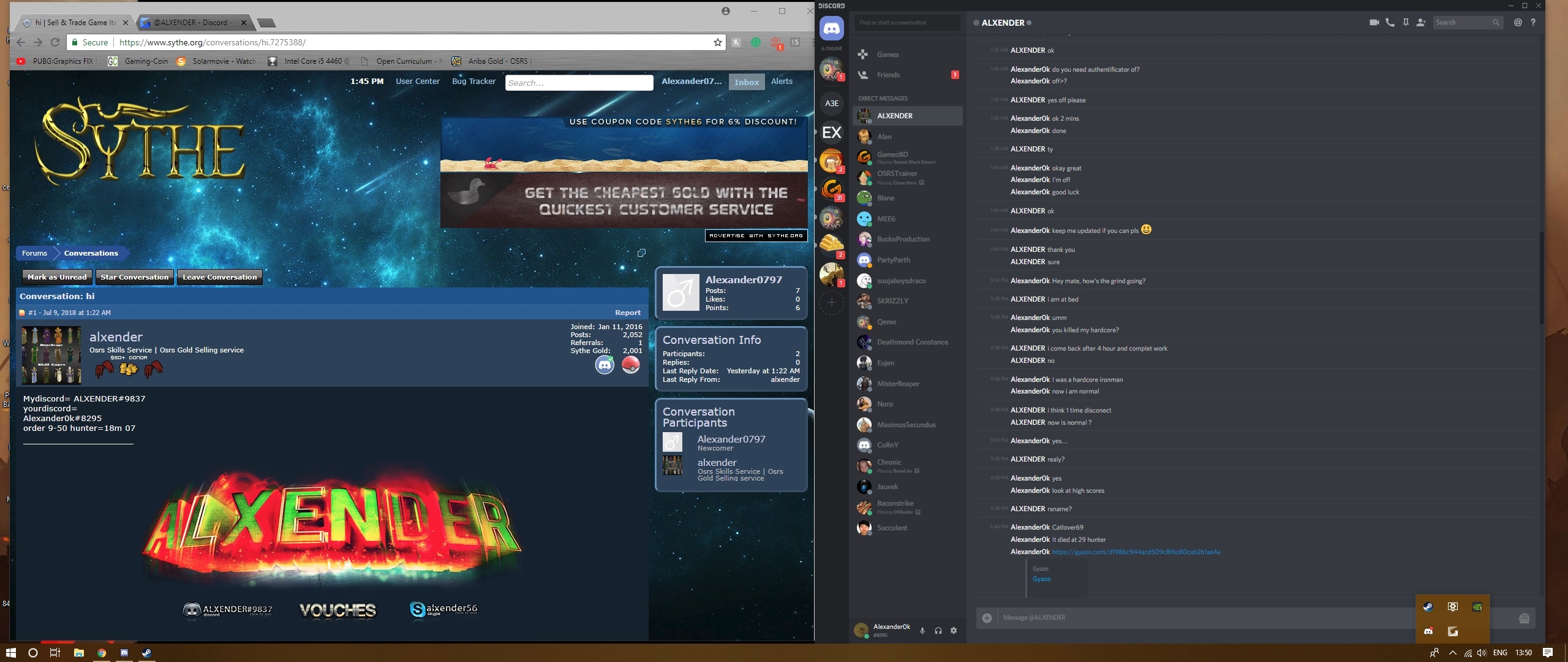Click Leave Conversation button
The width and height of the screenshot is (1568, 662).
point(219,277)
